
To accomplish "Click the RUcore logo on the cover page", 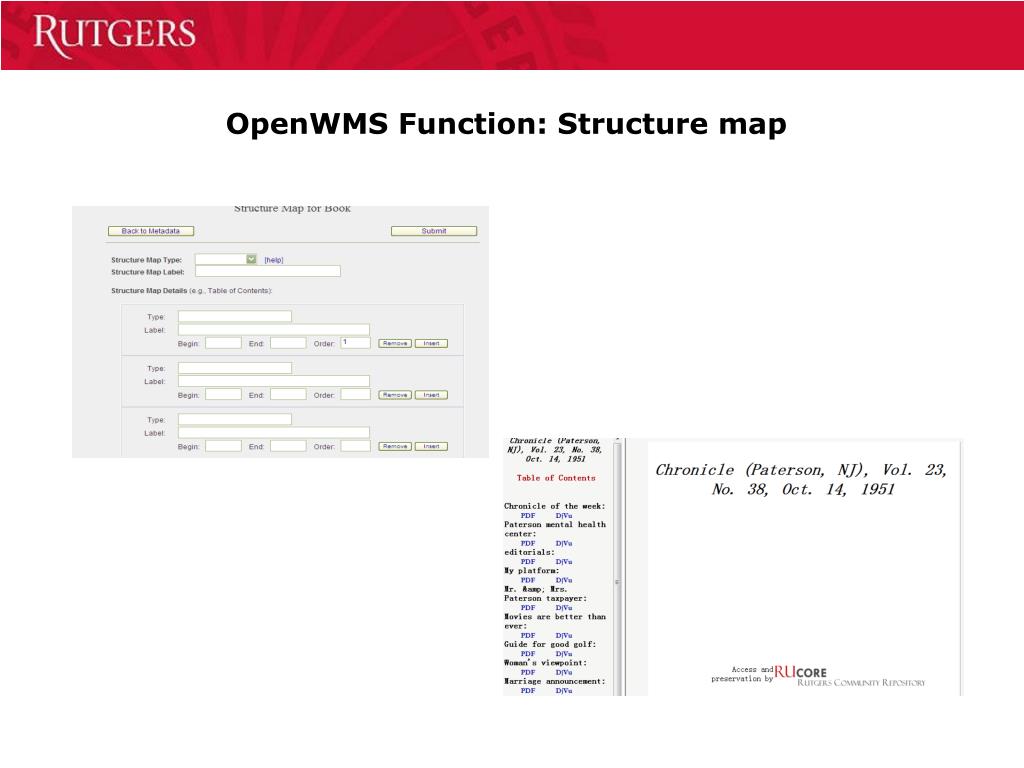I will click(800, 673).
